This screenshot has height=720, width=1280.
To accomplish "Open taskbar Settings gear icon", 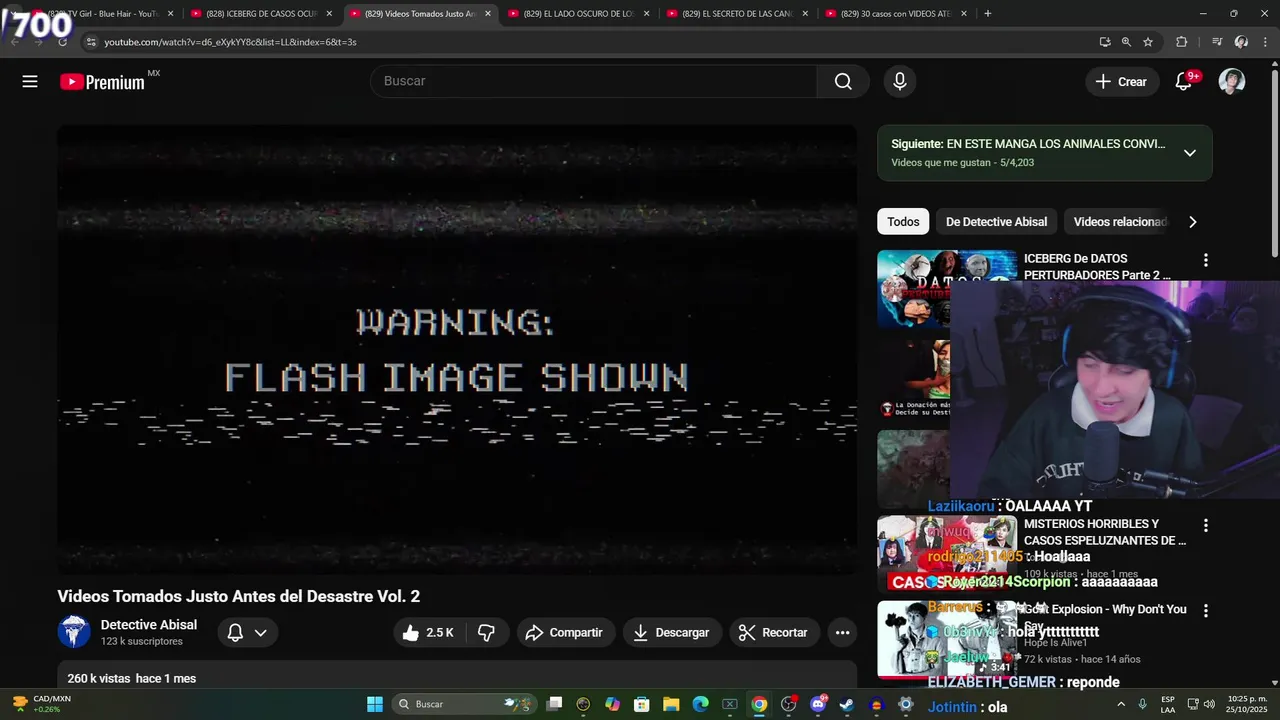I will tap(906, 704).
